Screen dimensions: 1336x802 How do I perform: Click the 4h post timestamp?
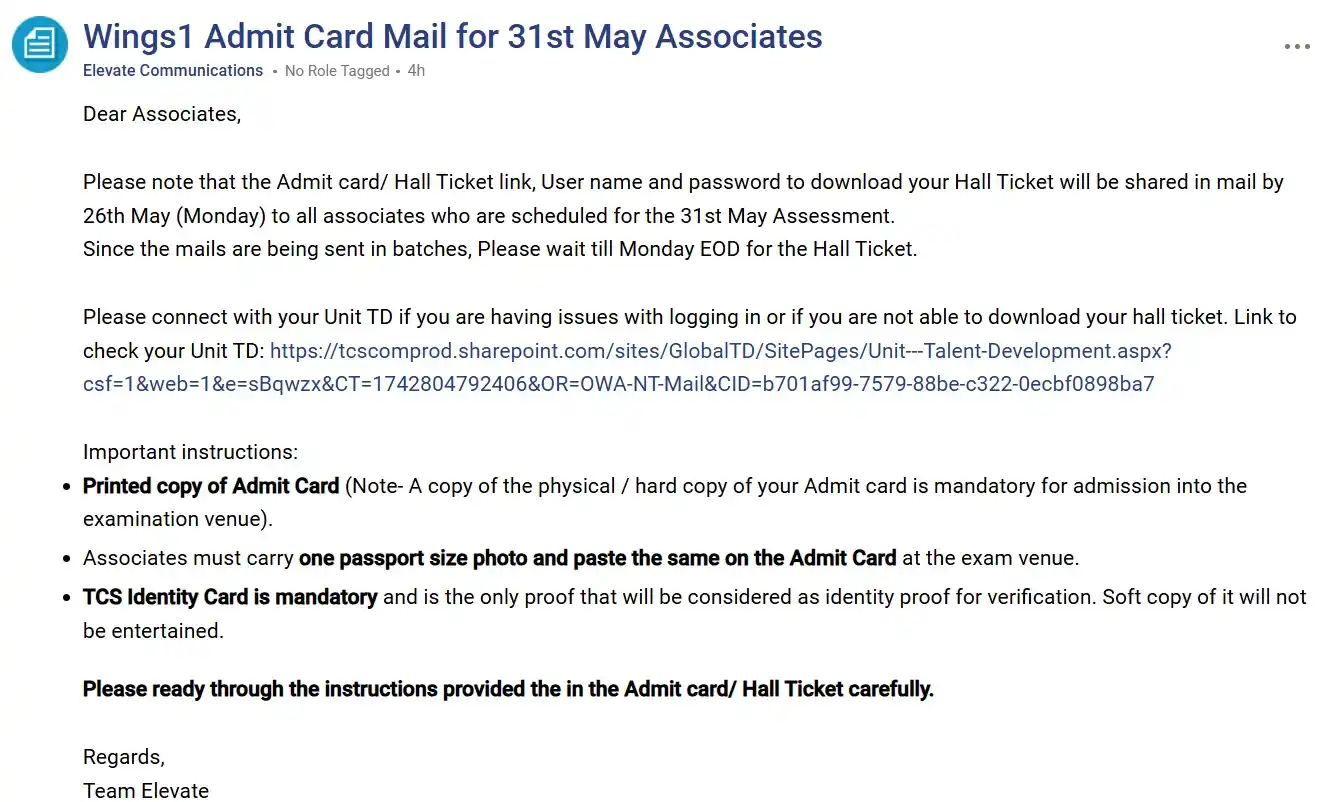point(416,71)
